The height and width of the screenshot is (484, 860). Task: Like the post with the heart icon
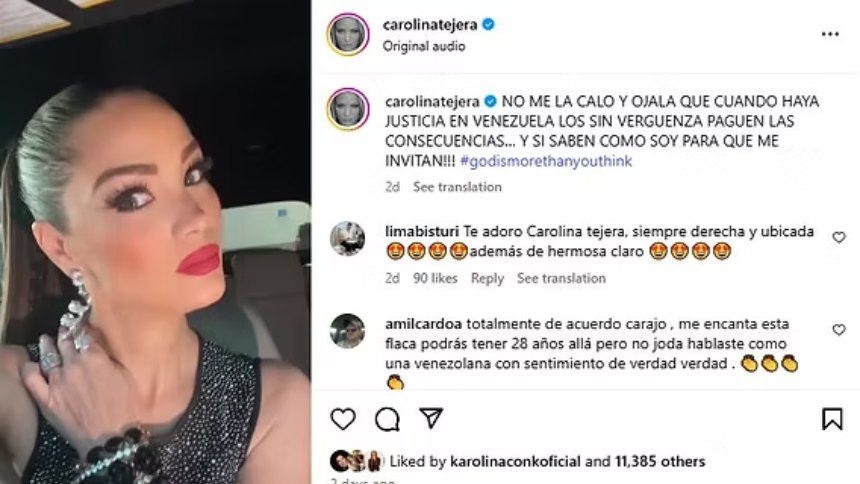pyautogui.click(x=343, y=419)
